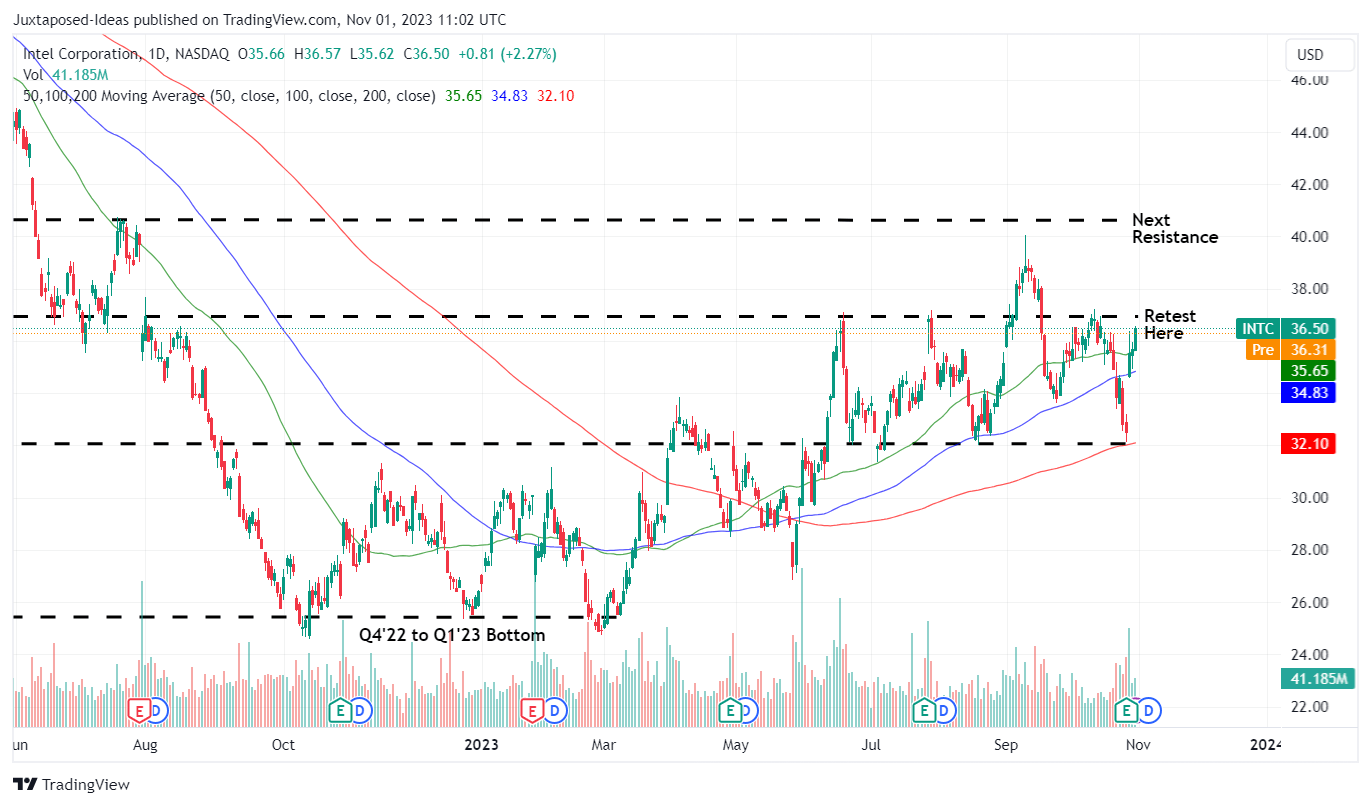The width and height of the screenshot is (1371, 806).
Task: Select the Moving Average indicator legend
Action: (229, 96)
